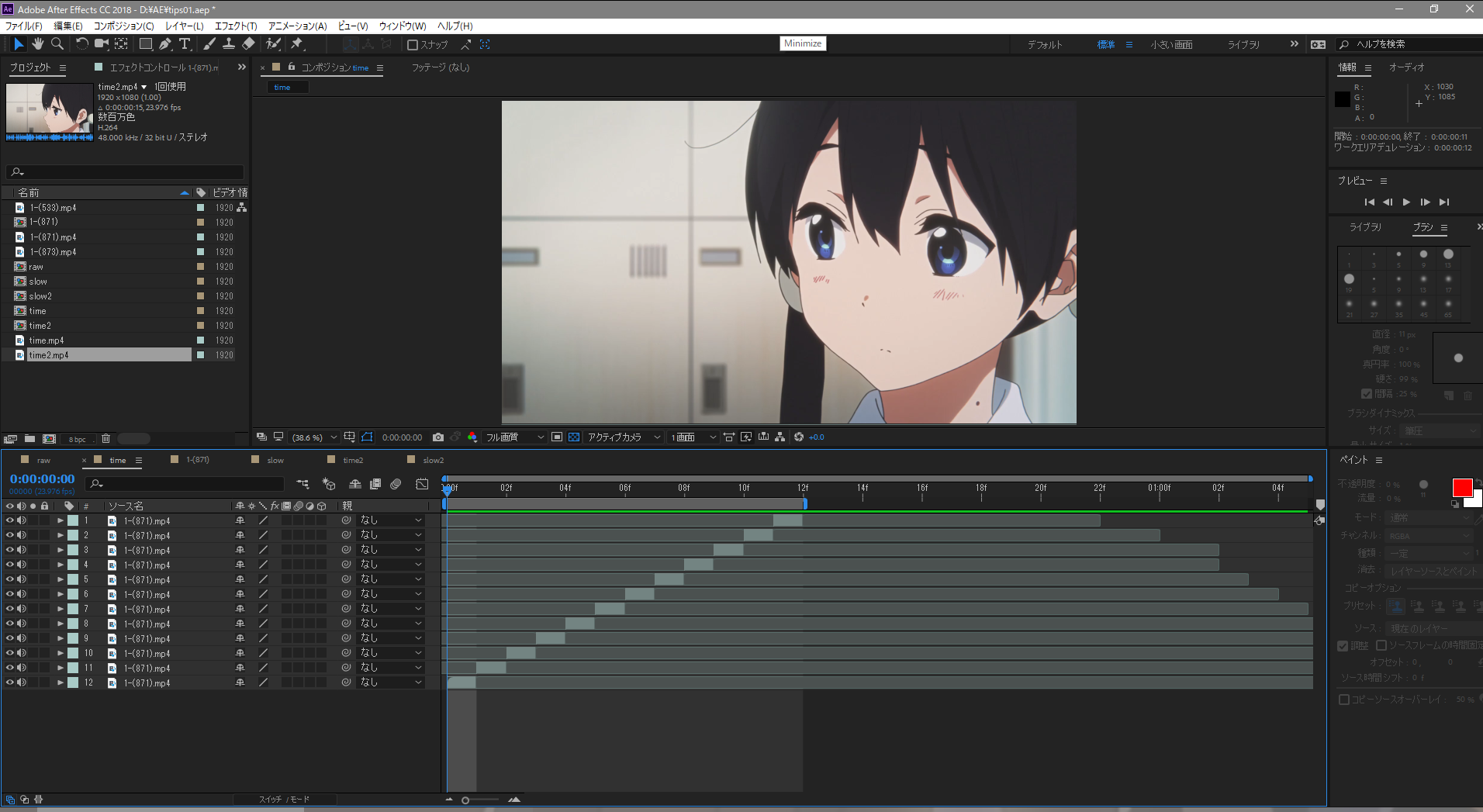Play the preview with play button
The height and width of the screenshot is (812, 1483).
click(1406, 202)
